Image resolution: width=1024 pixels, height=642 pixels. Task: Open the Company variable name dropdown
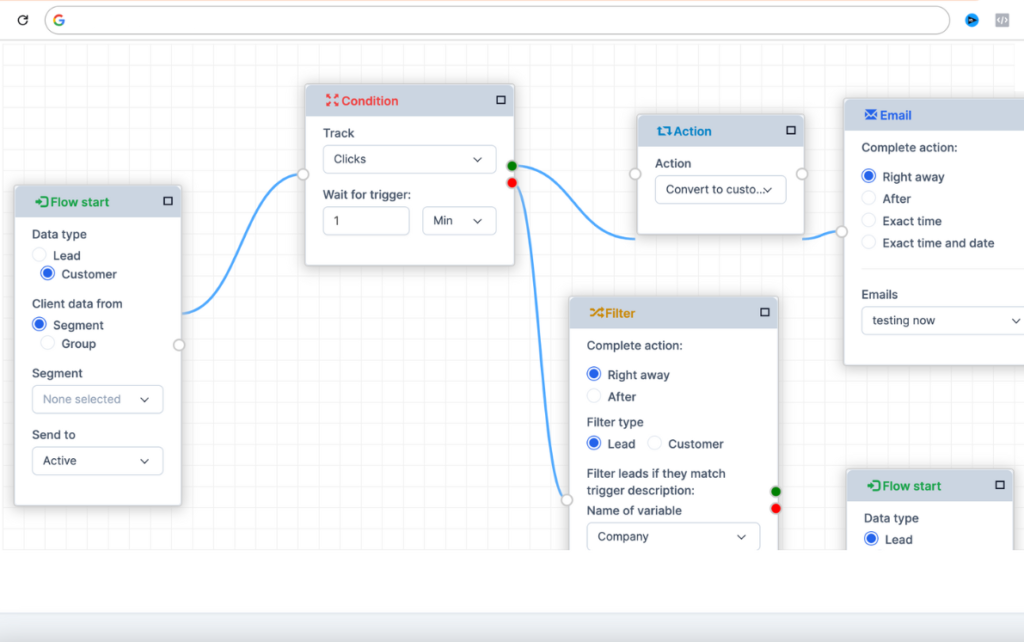click(673, 536)
